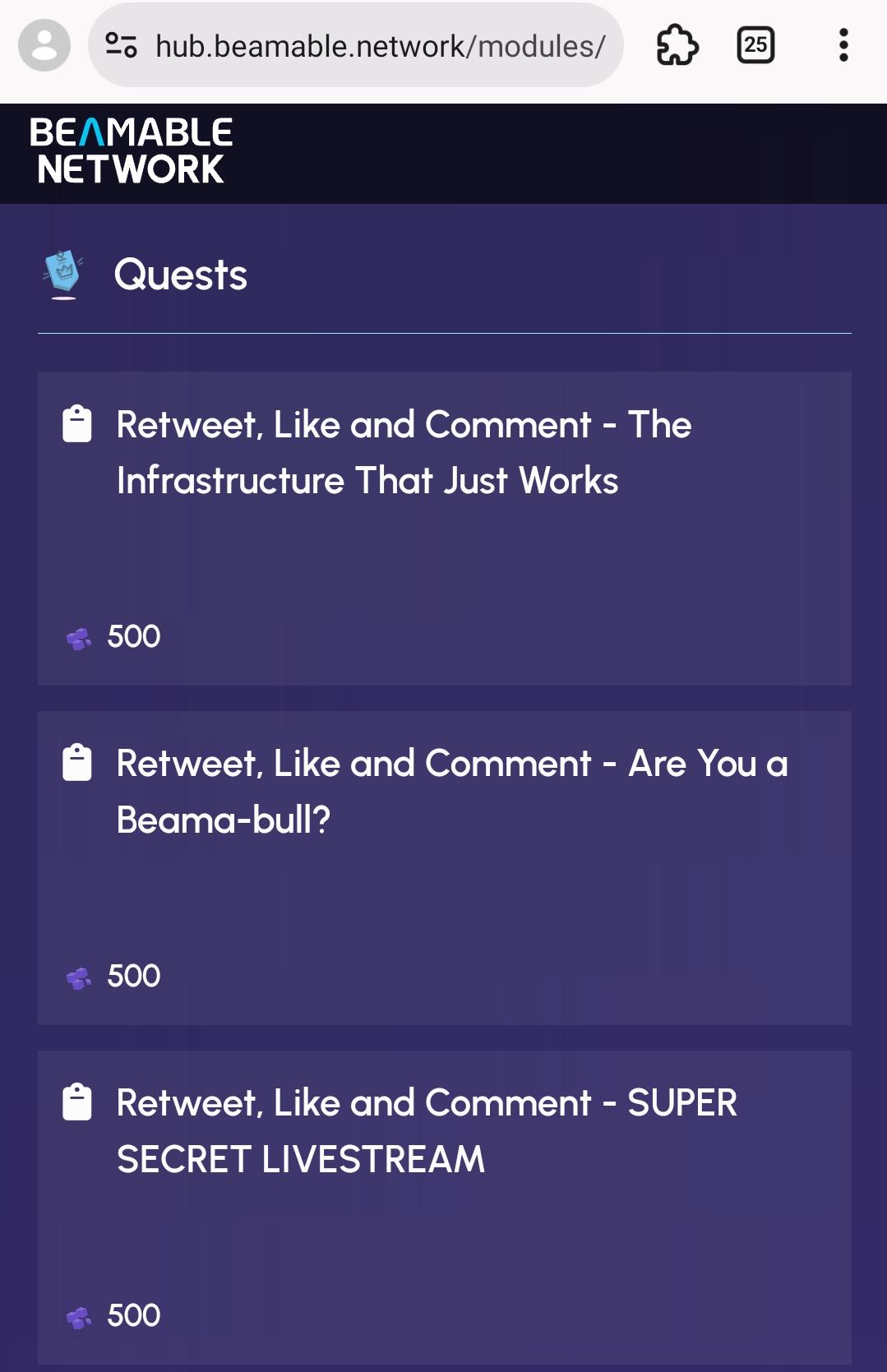Tap token icon on Beama-bull quest reward

click(79, 978)
